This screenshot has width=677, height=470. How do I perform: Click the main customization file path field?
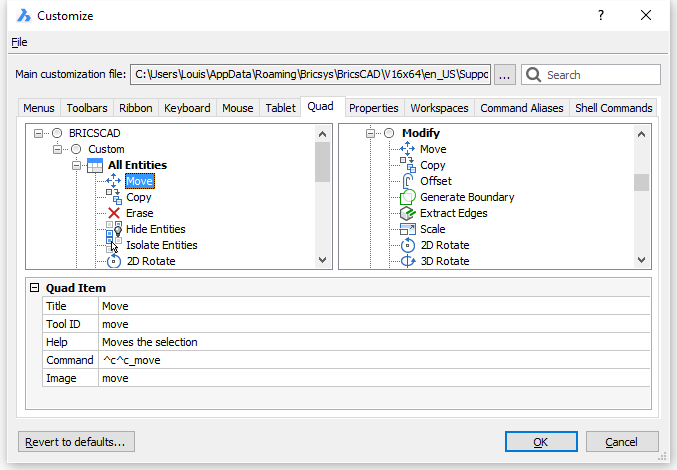[310, 75]
